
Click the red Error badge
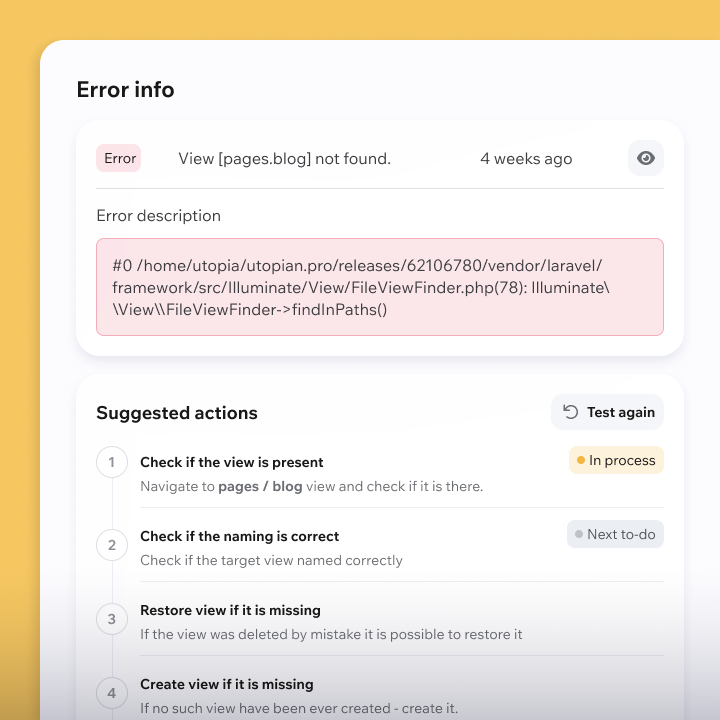[x=119, y=158]
